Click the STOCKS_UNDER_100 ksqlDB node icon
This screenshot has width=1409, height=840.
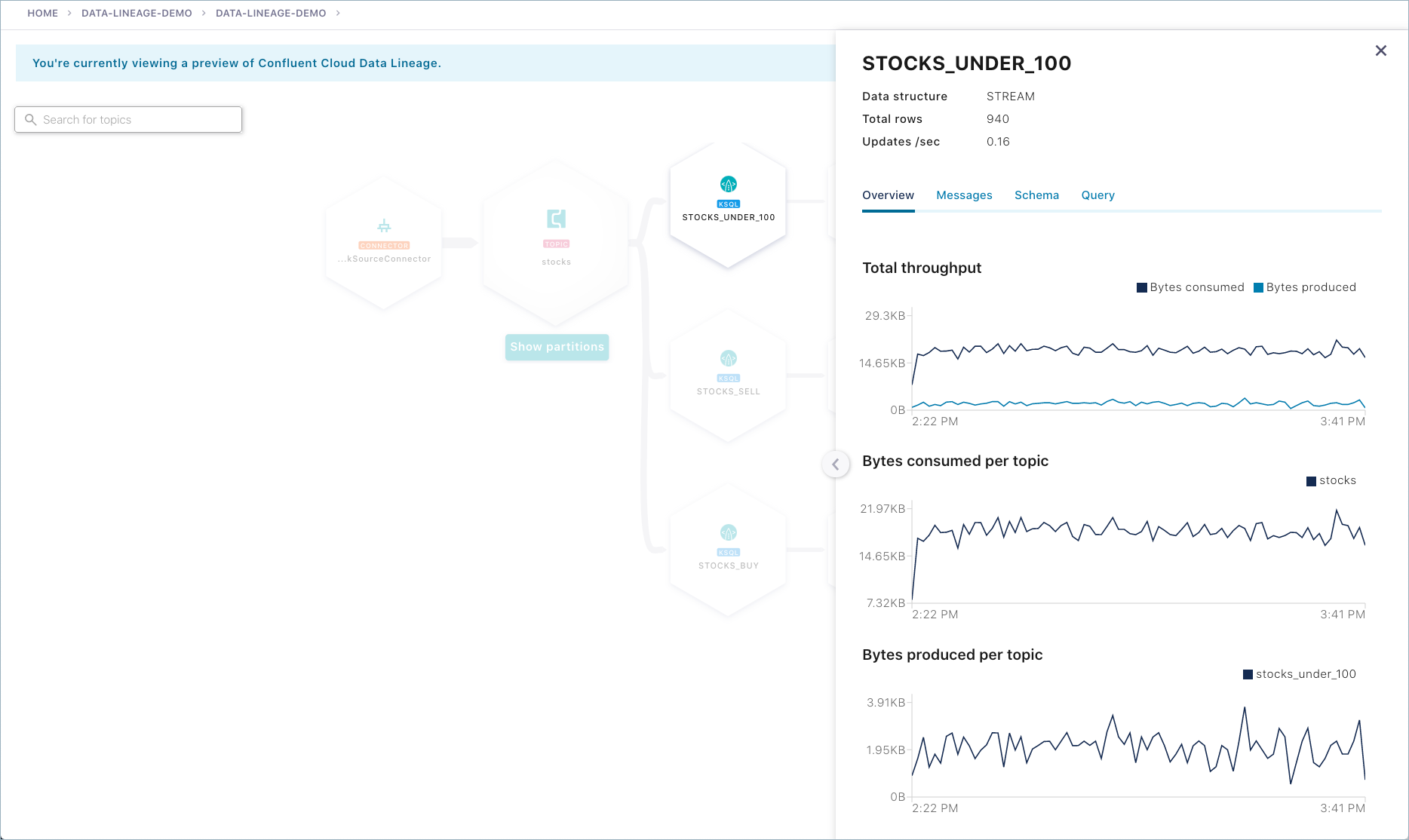coord(729,184)
